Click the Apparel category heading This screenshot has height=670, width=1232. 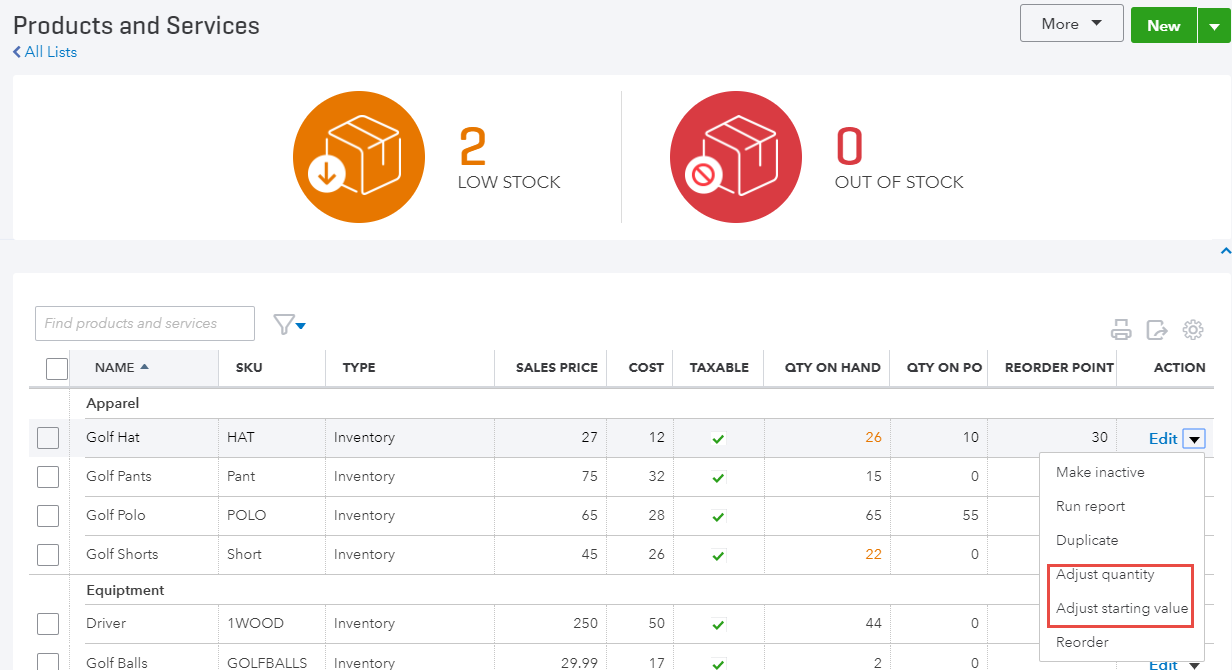[113, 403]
